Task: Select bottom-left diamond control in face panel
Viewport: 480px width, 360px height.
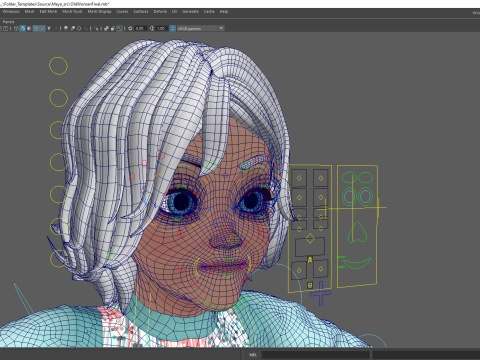Action: (299, 270)
